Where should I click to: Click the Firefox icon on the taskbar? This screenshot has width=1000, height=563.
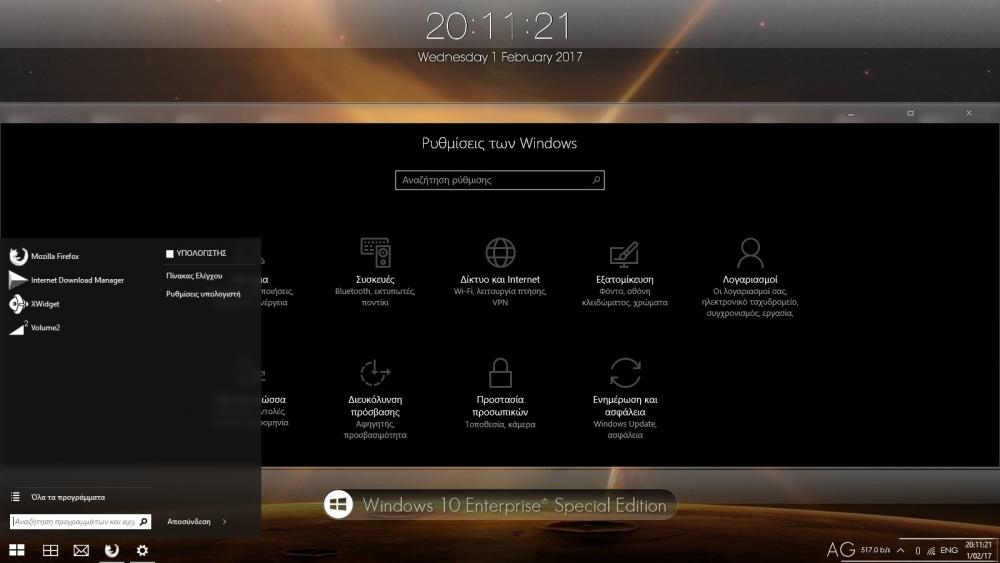112,550
